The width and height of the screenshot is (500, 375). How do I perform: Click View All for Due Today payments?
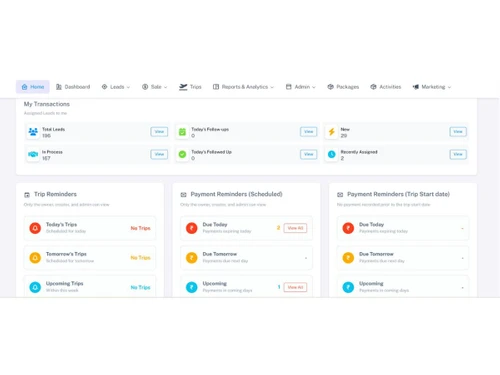click(295, 228)
